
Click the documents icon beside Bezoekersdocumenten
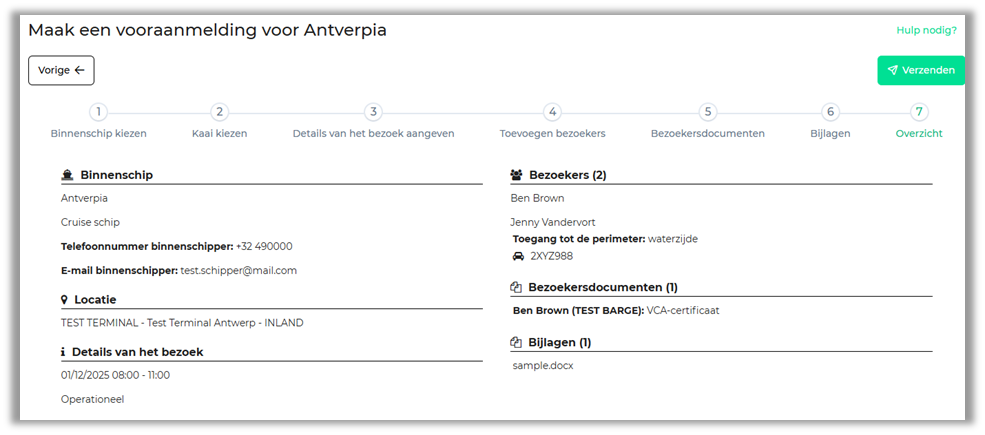(516, 288)
